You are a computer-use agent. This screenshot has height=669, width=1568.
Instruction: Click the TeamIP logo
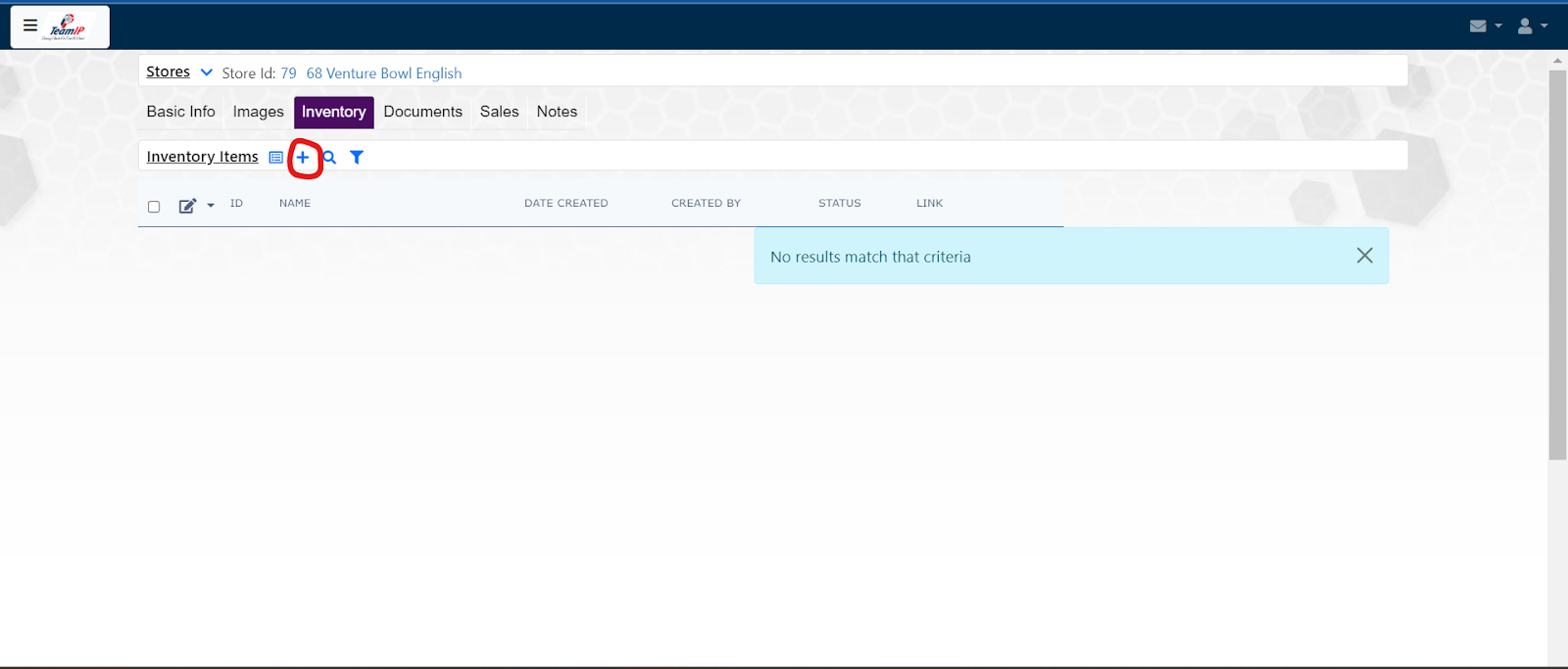[x=68, y=27]
